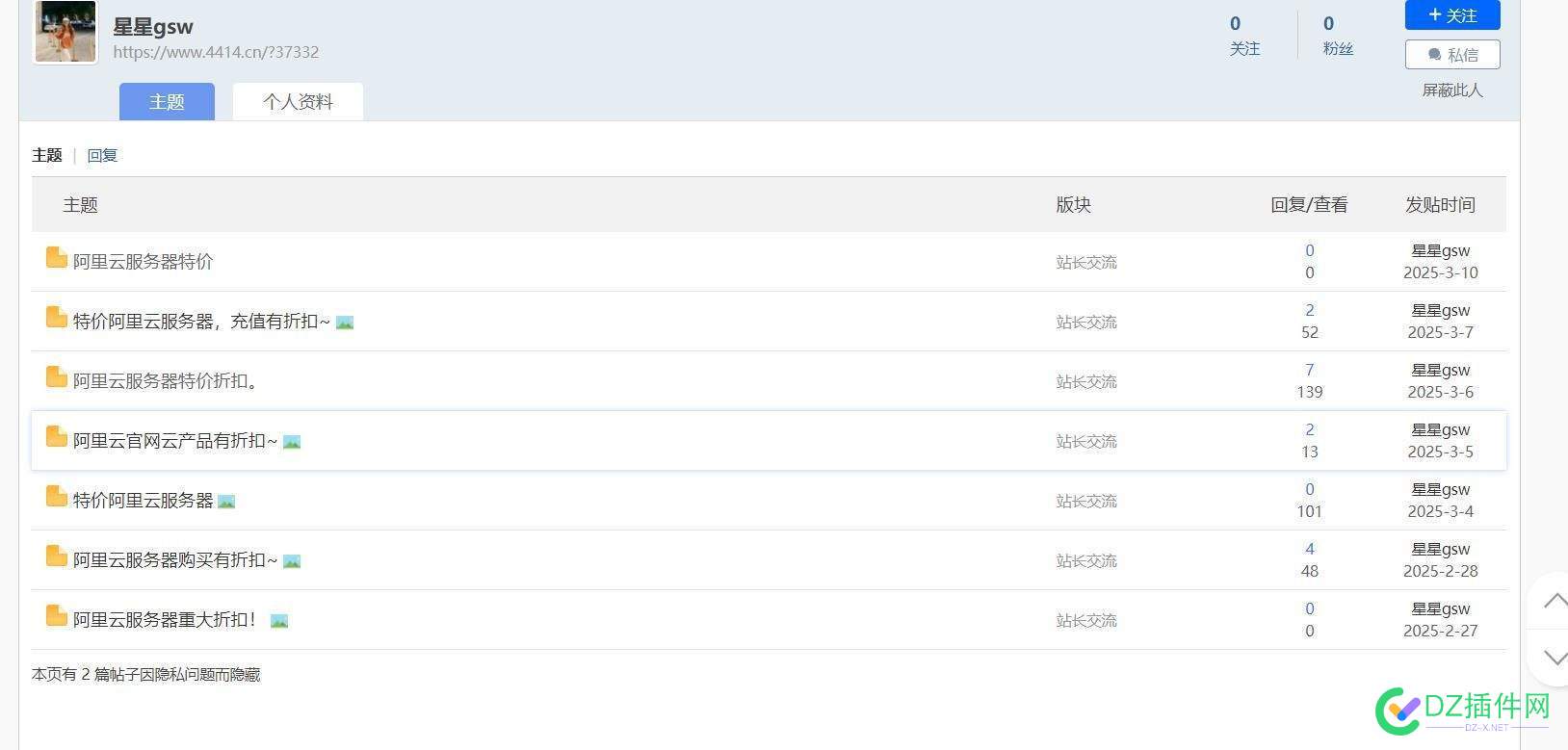This screenshot has width=1568, height=750.
Task: Open author 星星gsw dated 2025-3-10
Action: (1441, 250)
